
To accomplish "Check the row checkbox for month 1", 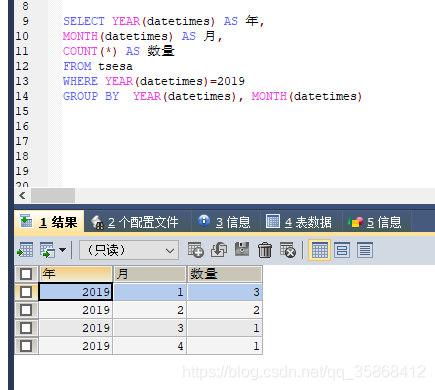I will coord(26,292).
